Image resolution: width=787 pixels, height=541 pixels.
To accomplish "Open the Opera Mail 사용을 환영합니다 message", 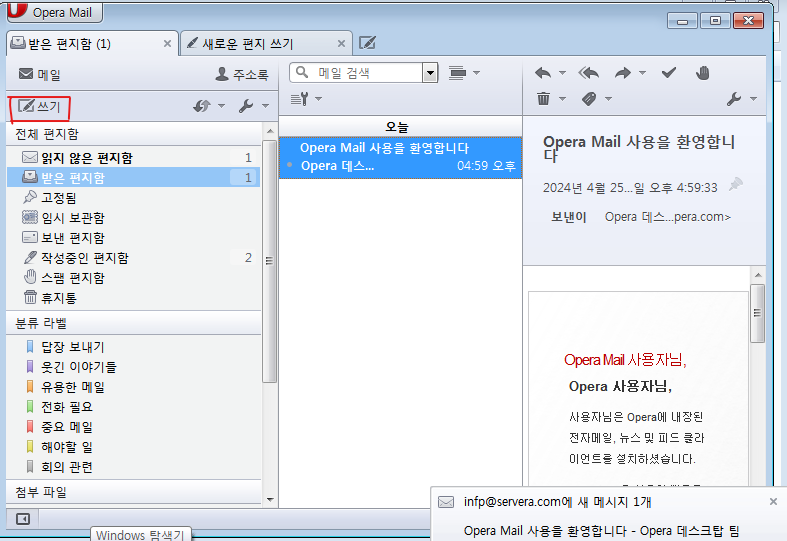I will (x=400, y=157).
